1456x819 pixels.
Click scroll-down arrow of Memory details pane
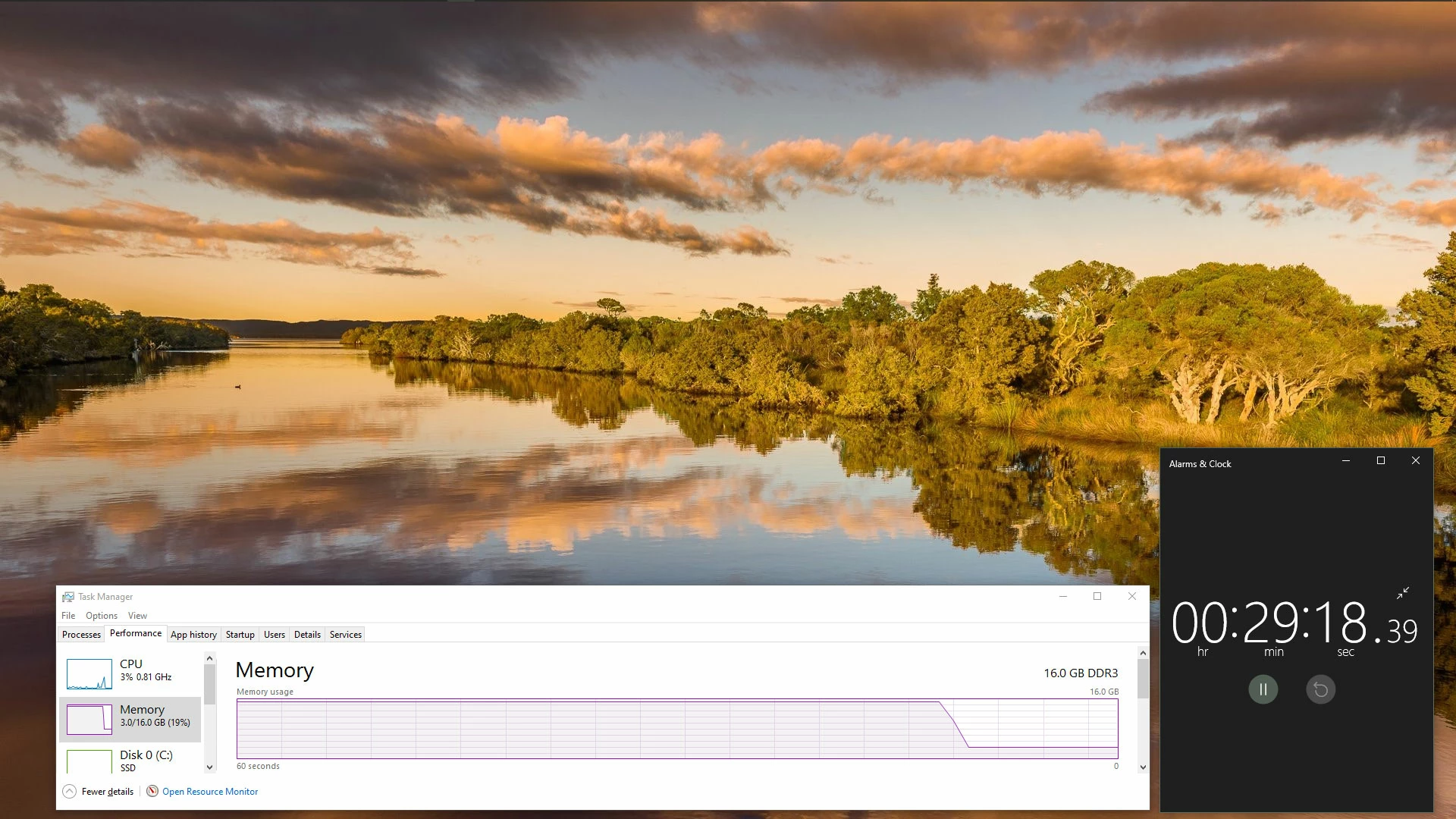tap(1143, 767)
